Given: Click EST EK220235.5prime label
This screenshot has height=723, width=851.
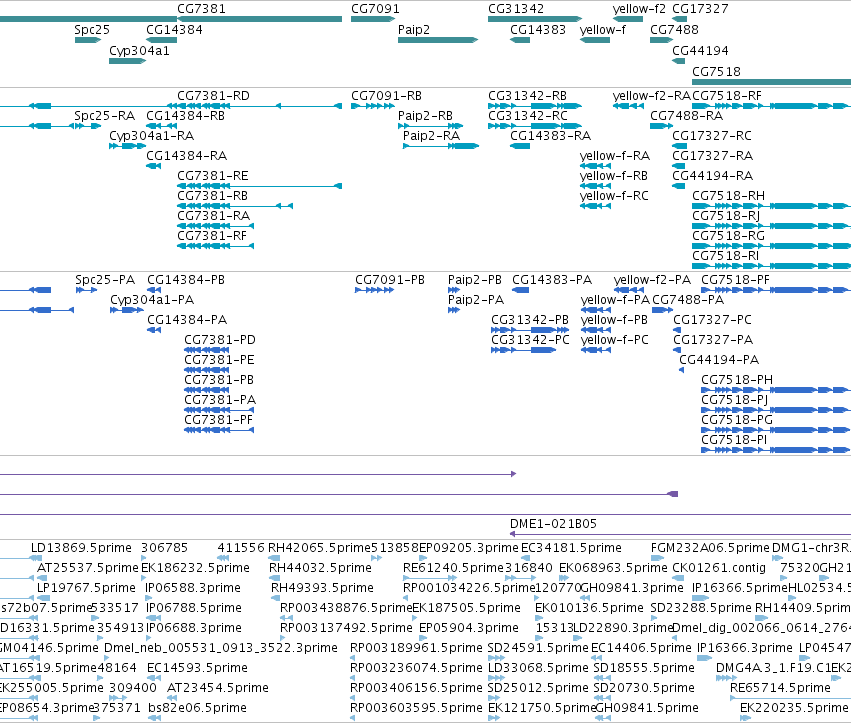Looking at the screenshot, I should tap(794, 708).
